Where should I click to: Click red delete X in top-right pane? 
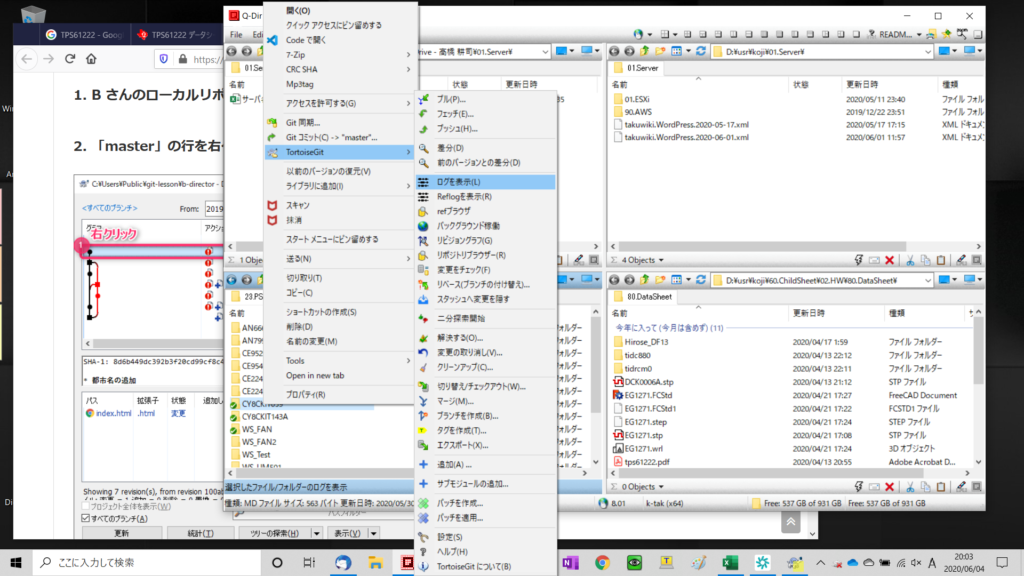[888, 260]
